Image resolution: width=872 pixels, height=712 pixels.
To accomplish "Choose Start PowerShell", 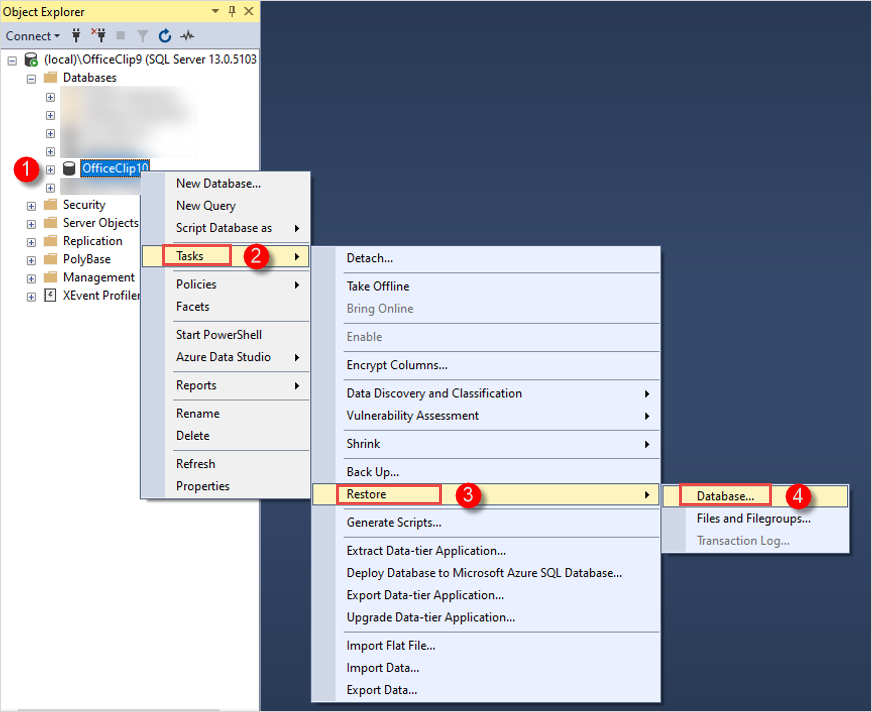I will tap(225, 335).
